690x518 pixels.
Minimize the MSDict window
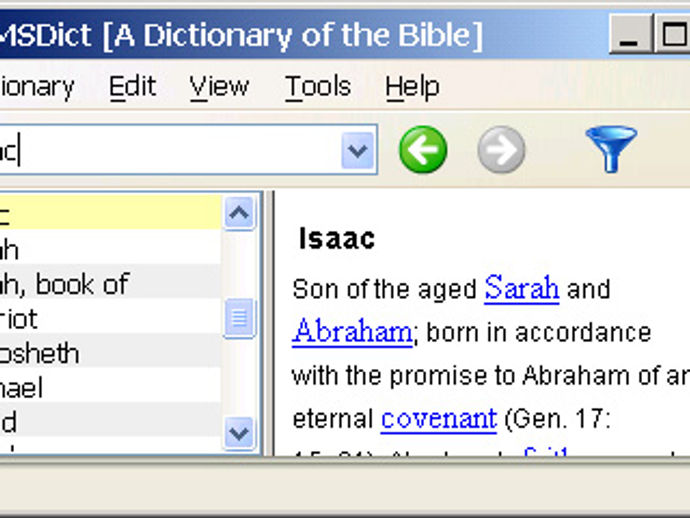click(630, 34)
